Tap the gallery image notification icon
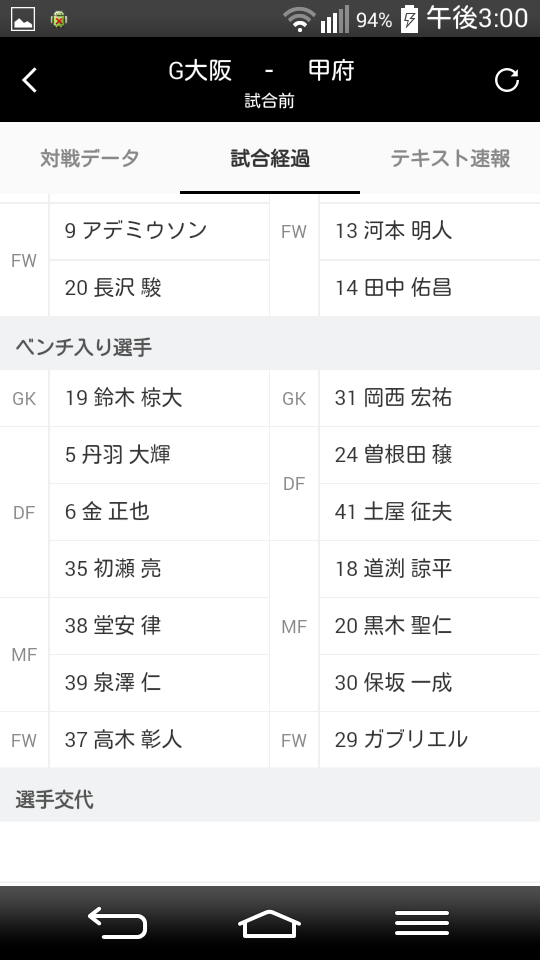This screenshot has height=960, width=540. pyautogui.click(x=23, y=19)
